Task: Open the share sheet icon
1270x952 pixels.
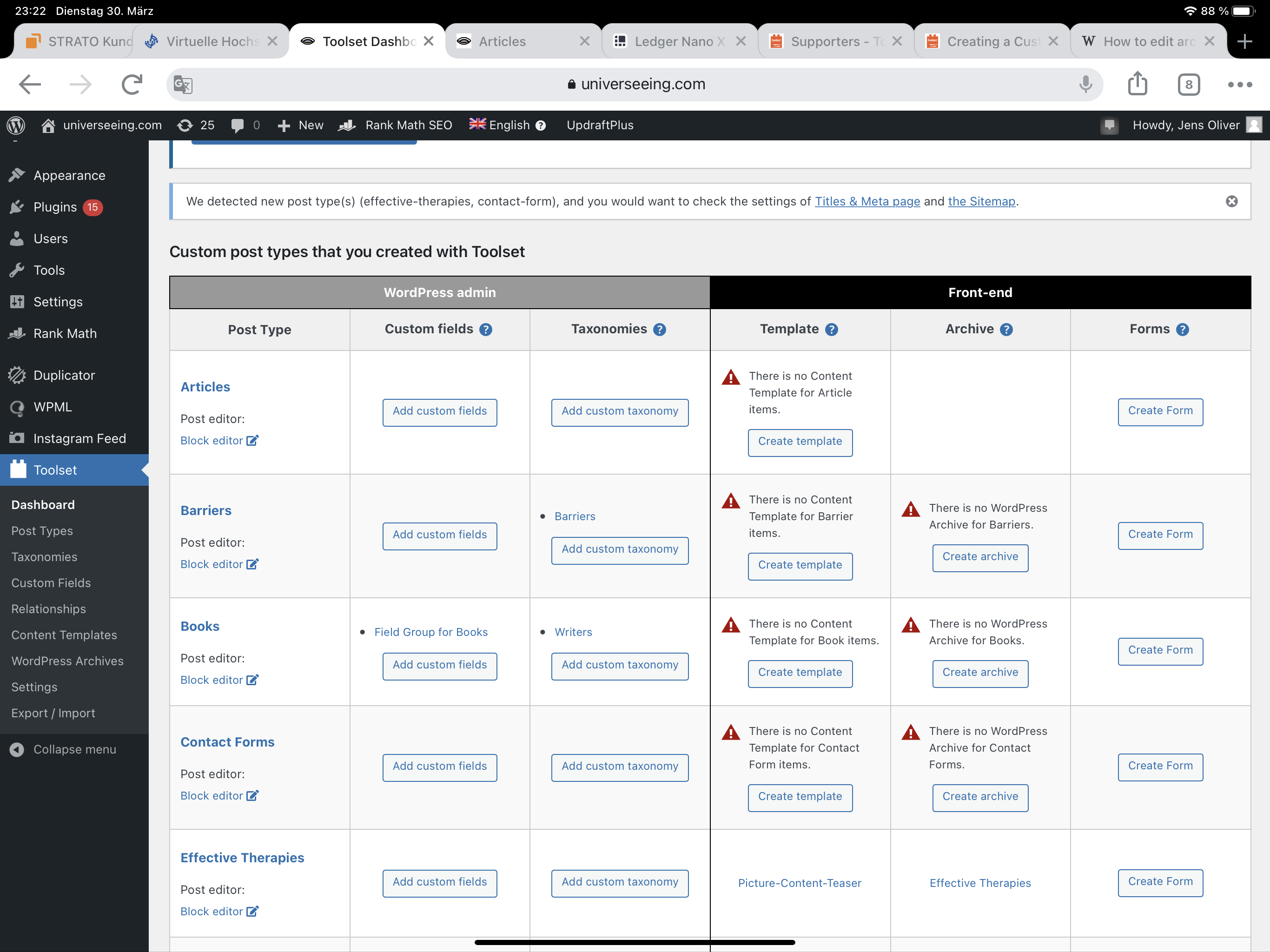Action: point(1138,83)
